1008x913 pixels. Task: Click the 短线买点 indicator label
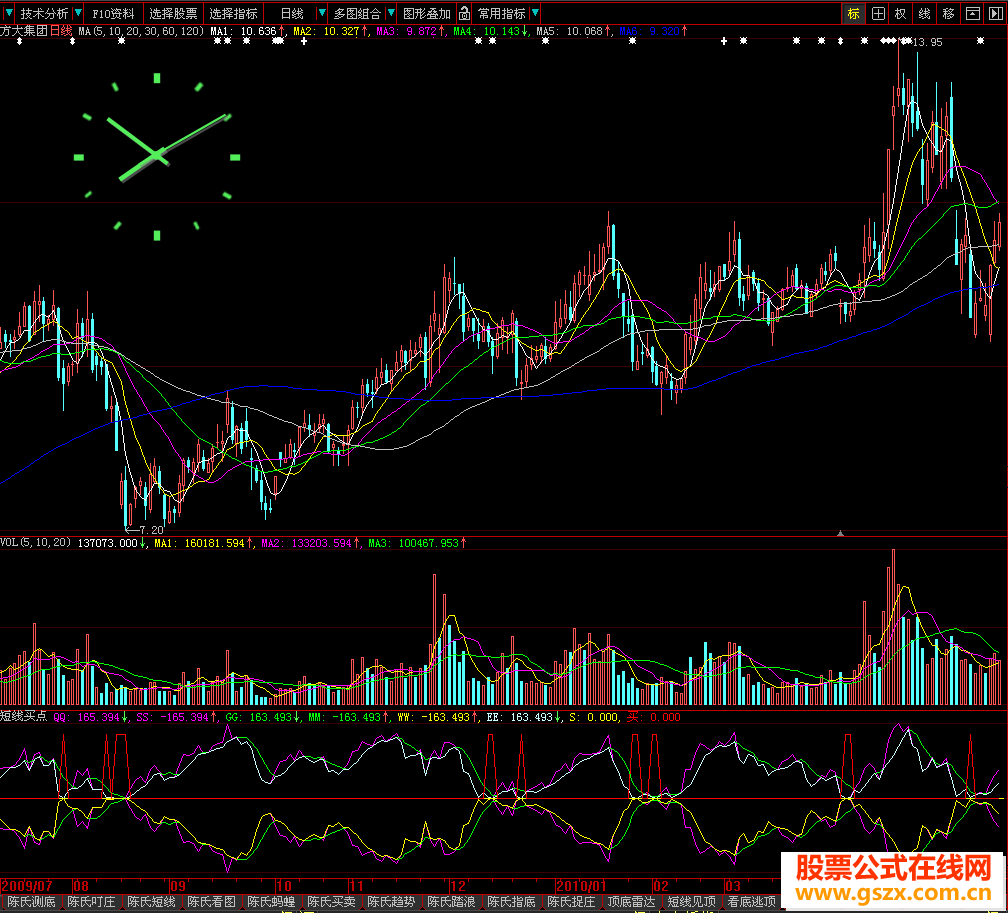pos(24,716)
